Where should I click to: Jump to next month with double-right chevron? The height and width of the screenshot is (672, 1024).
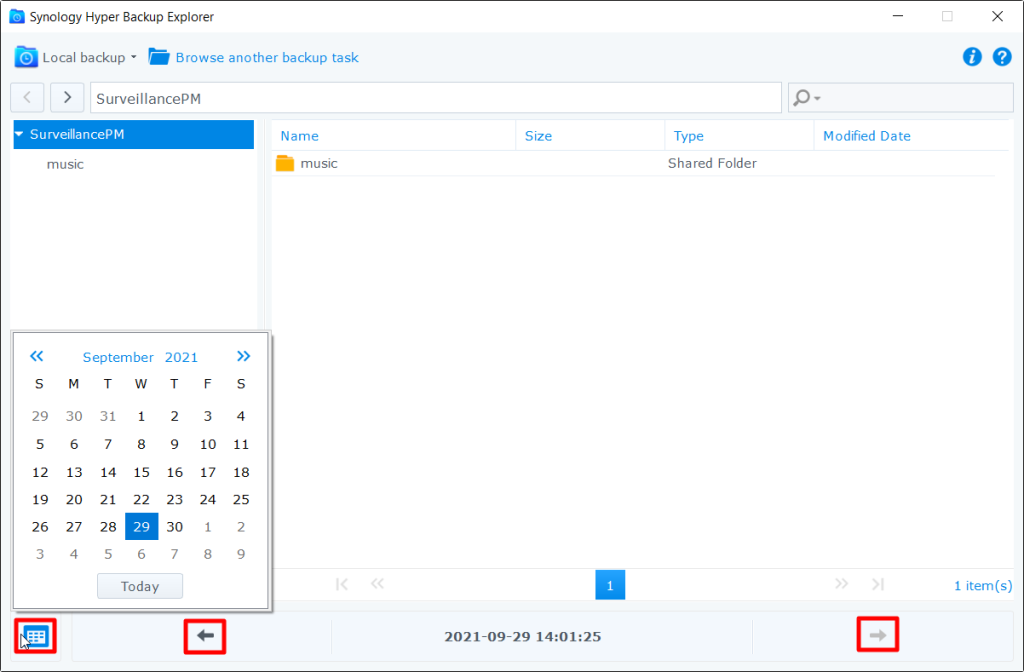point(244,357)
